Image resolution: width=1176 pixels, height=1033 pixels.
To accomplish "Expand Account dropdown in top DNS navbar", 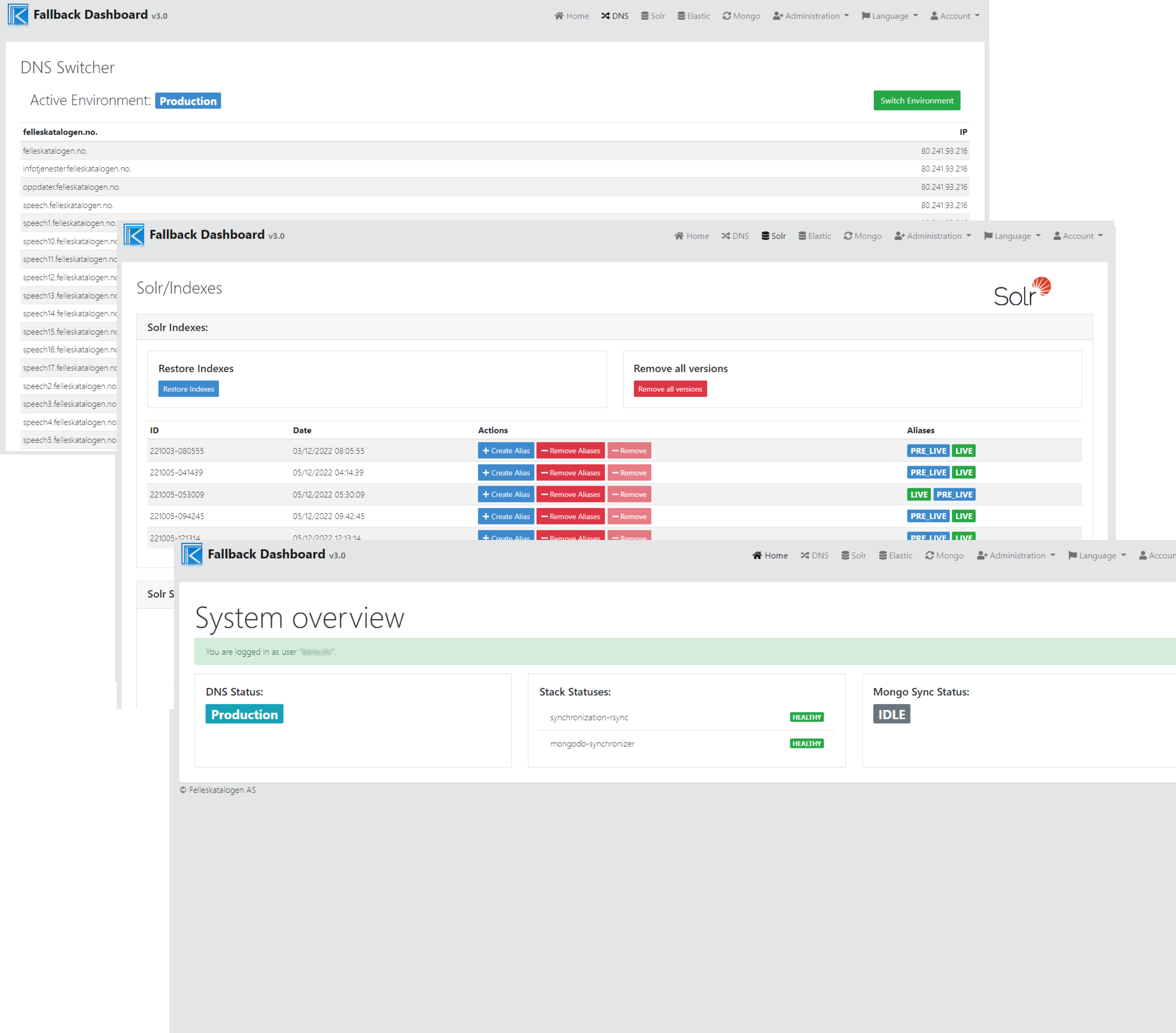I will 954,16.
